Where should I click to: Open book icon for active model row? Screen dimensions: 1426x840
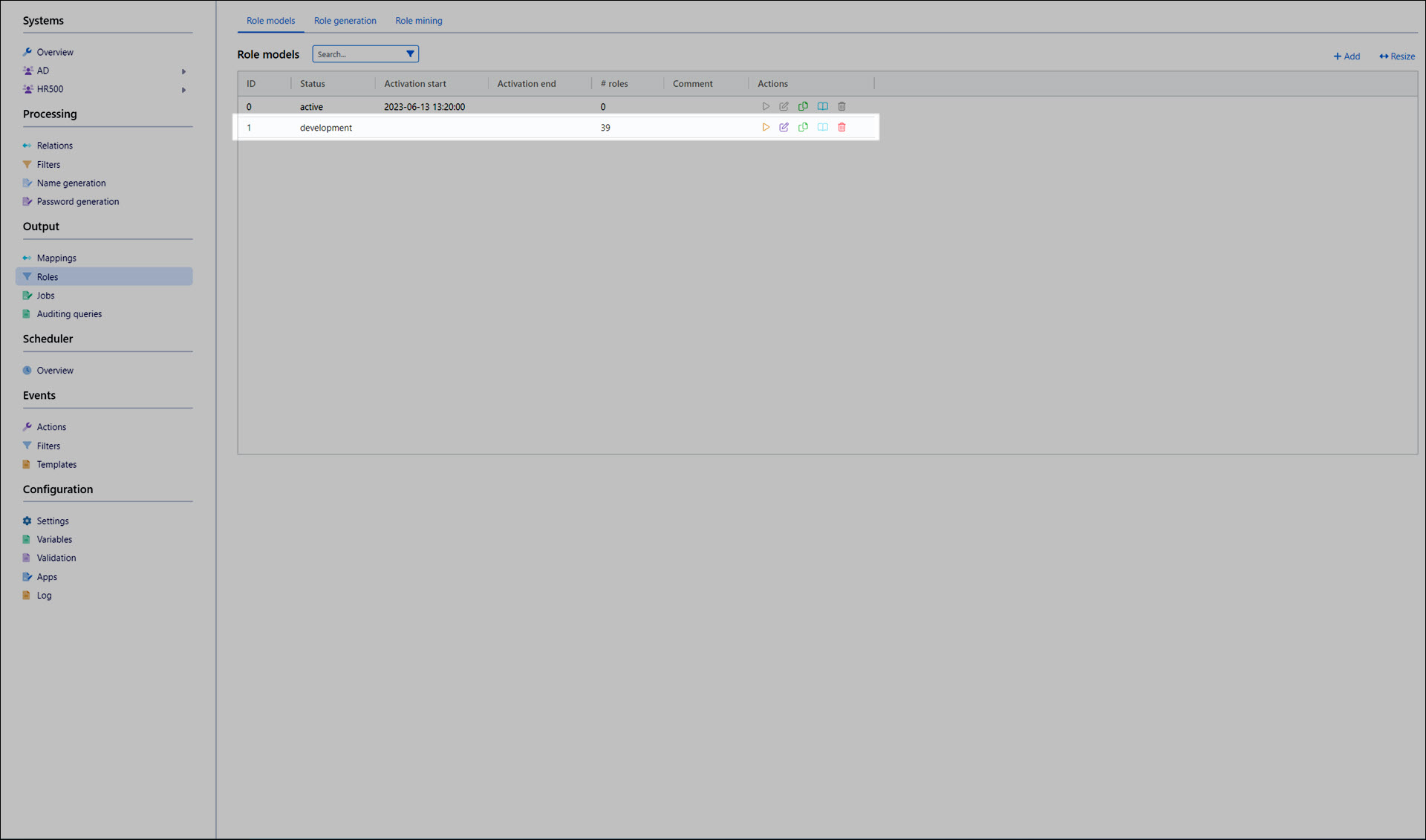822,107
